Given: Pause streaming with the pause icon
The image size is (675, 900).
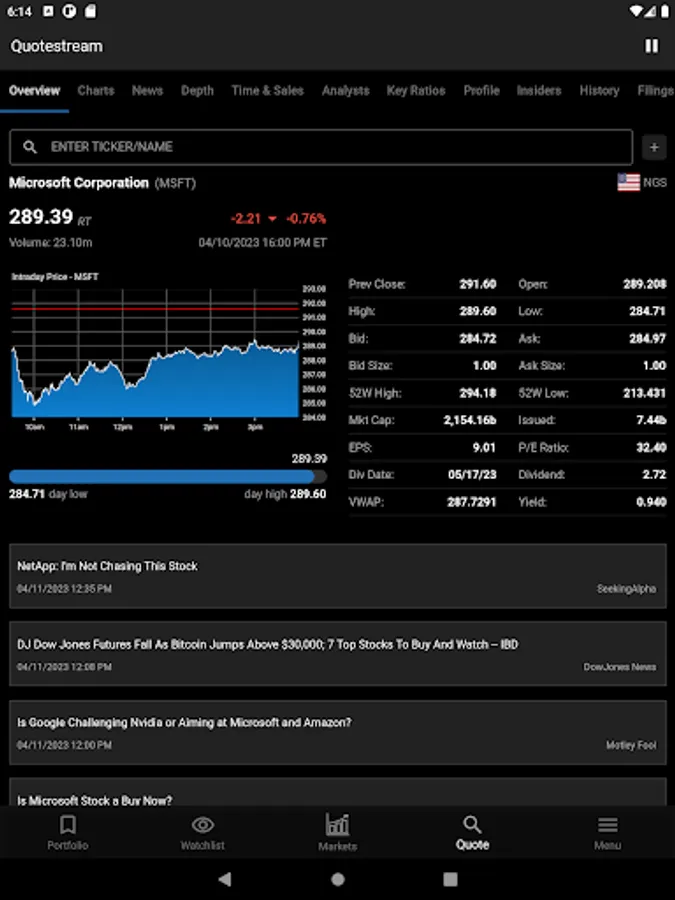Looking at the screenshot, I should point(651,46).
